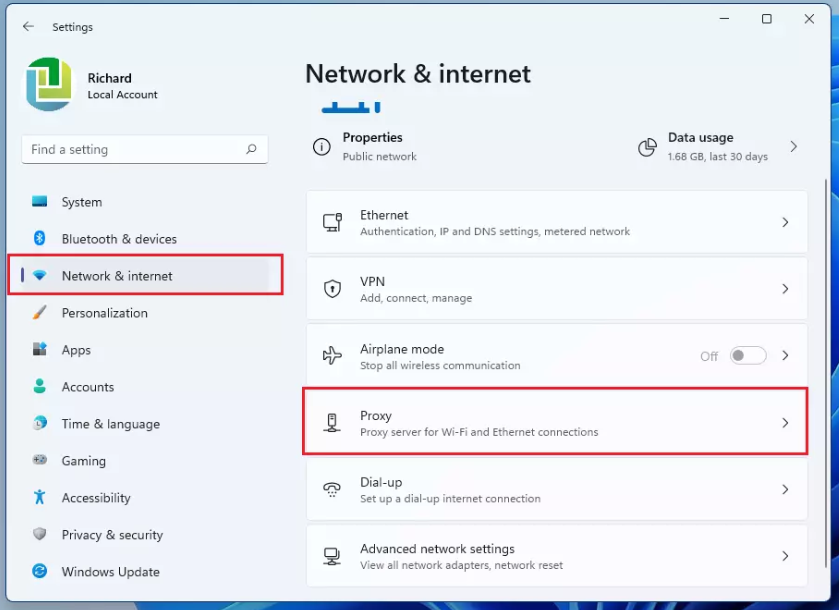This screenshot has height=610, width=839.
Task: Click the Airplane mode plane icon
Action: (x=332, y=355)
